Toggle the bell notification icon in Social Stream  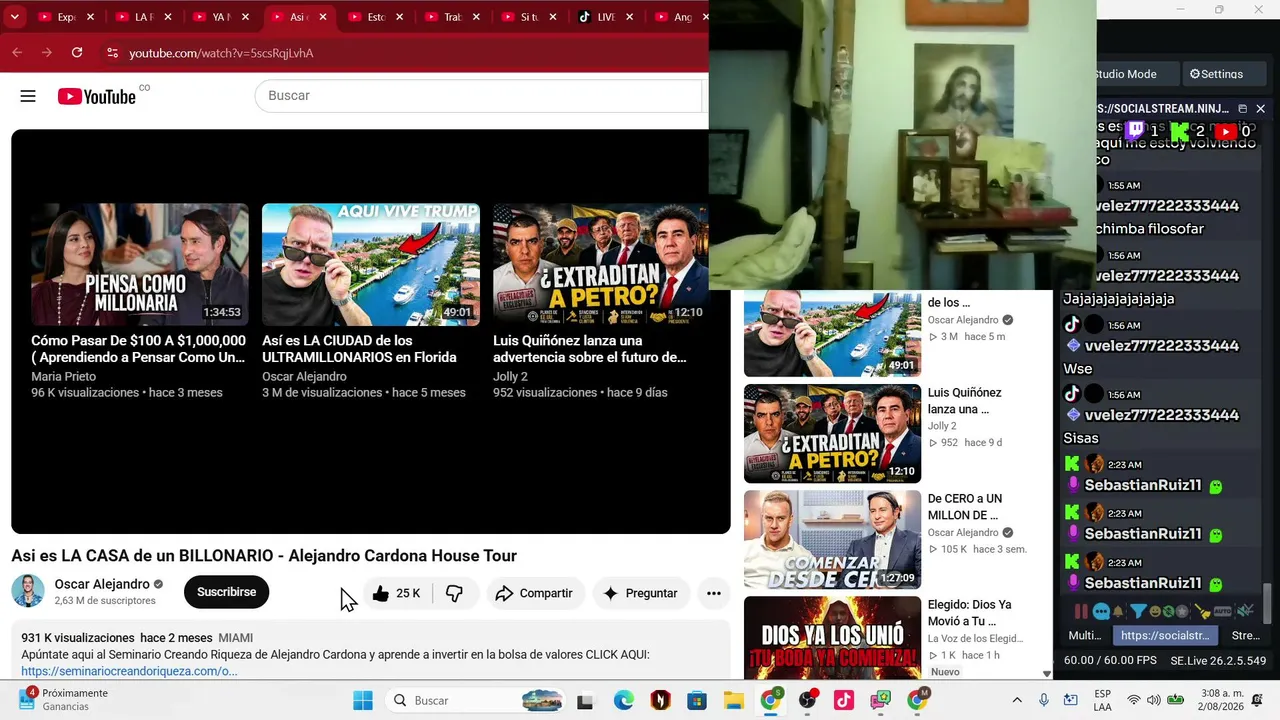click(x=1118, y=611)
